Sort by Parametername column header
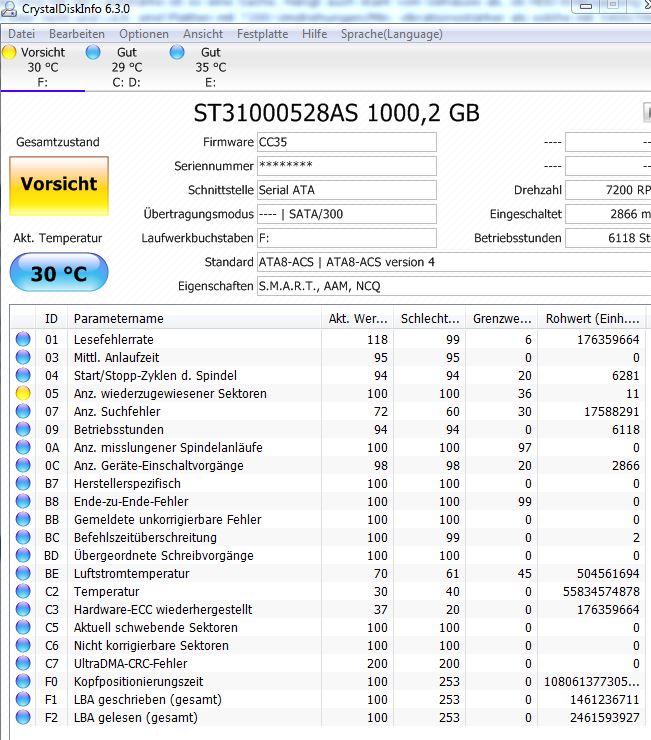 tap(194, 319)
